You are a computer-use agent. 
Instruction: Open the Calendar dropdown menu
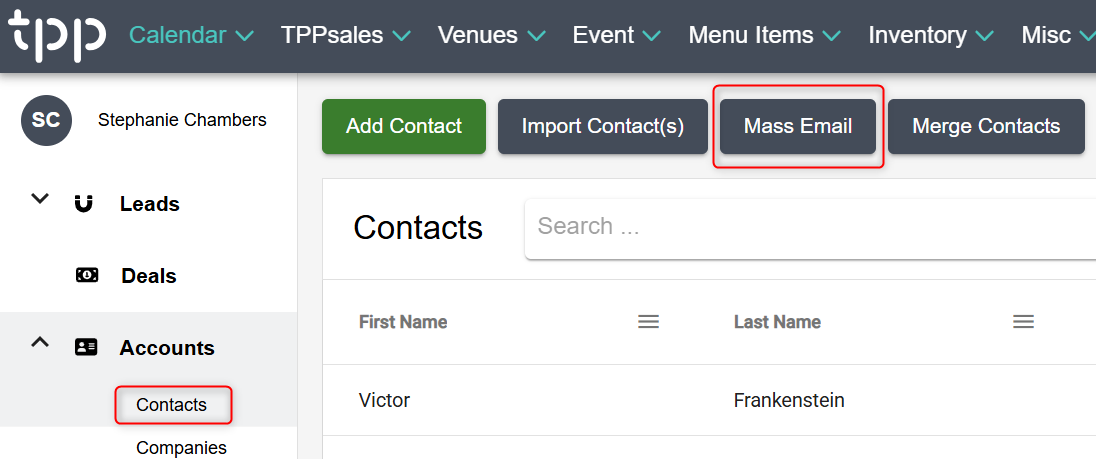click(191, 36)
